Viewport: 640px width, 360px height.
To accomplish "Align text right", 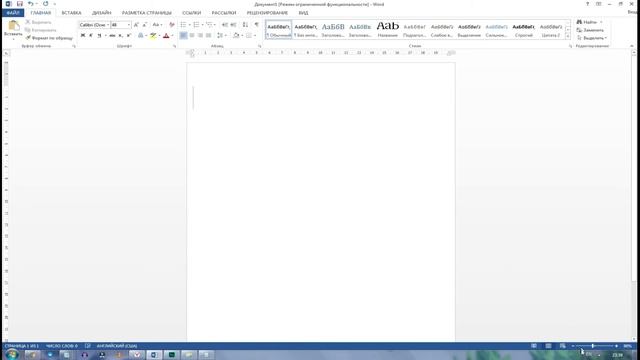I will click(x=200, y=36).
